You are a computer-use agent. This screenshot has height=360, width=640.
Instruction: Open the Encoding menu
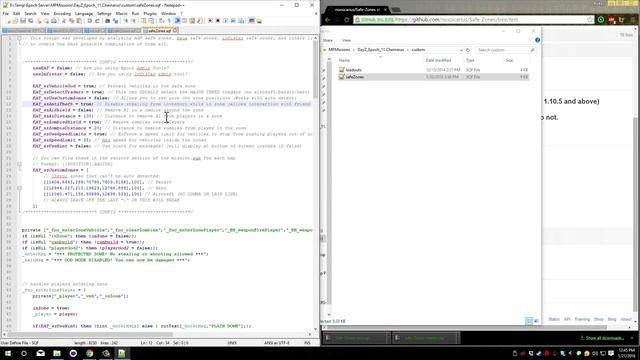(x=62, y=13)
